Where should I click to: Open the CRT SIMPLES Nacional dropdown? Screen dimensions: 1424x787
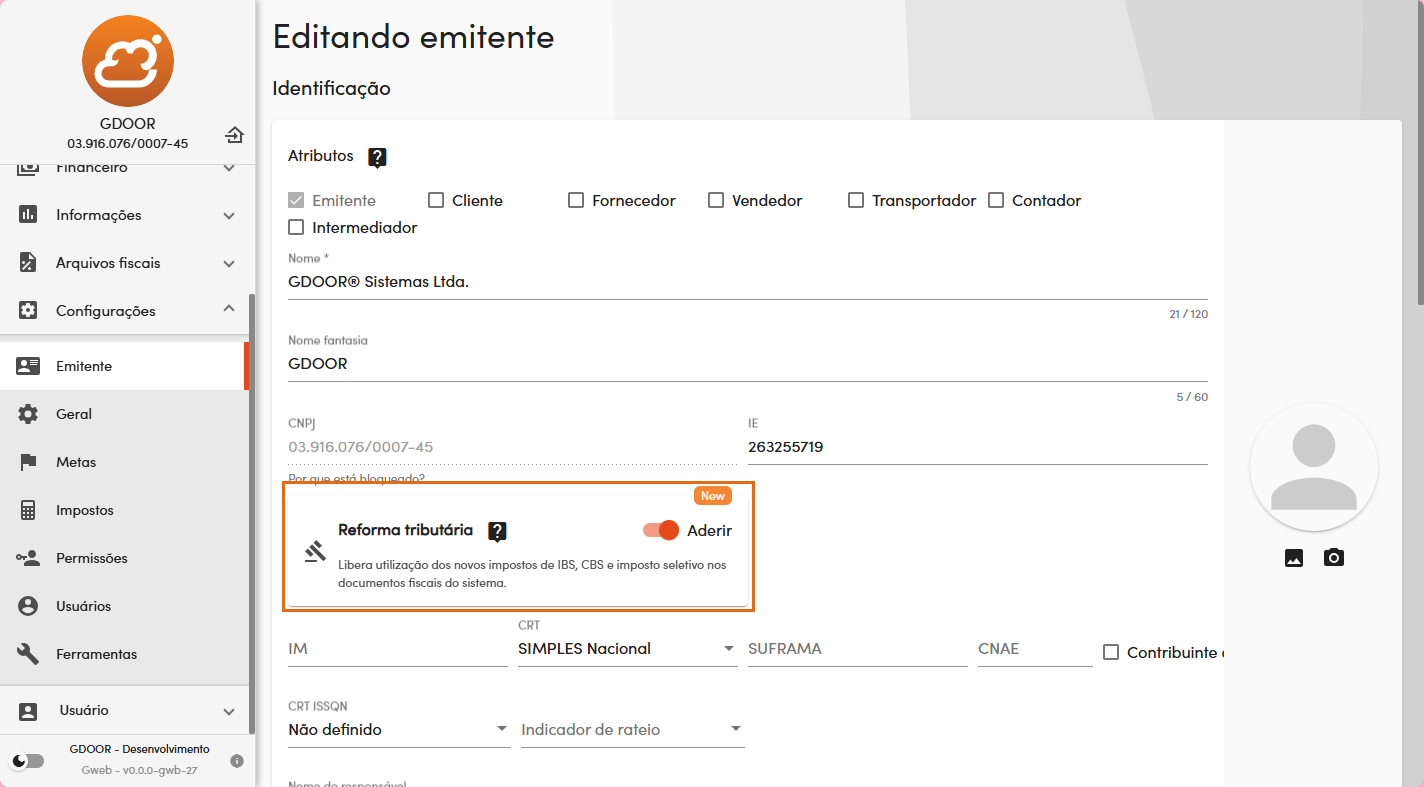click(627, 649)
